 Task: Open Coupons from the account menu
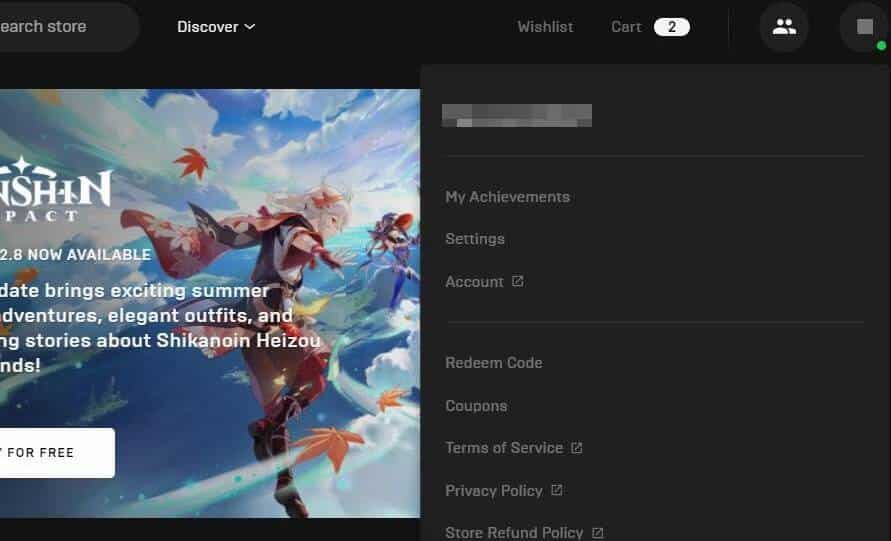476,406
